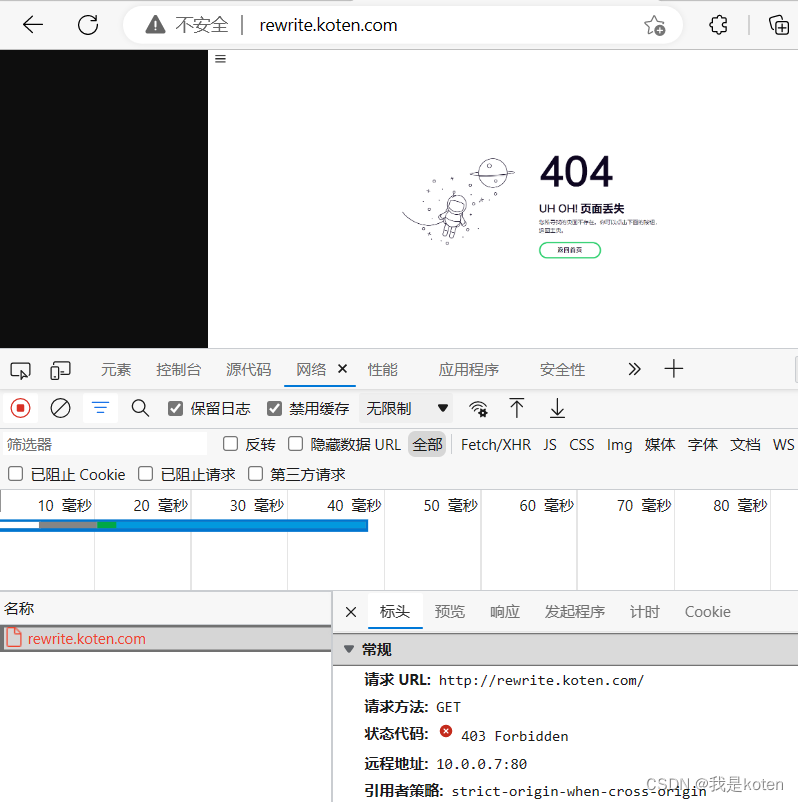798x802 pixels.
Task: Toggle device emulation icon in DevTools
Action: tap(60, 370)
